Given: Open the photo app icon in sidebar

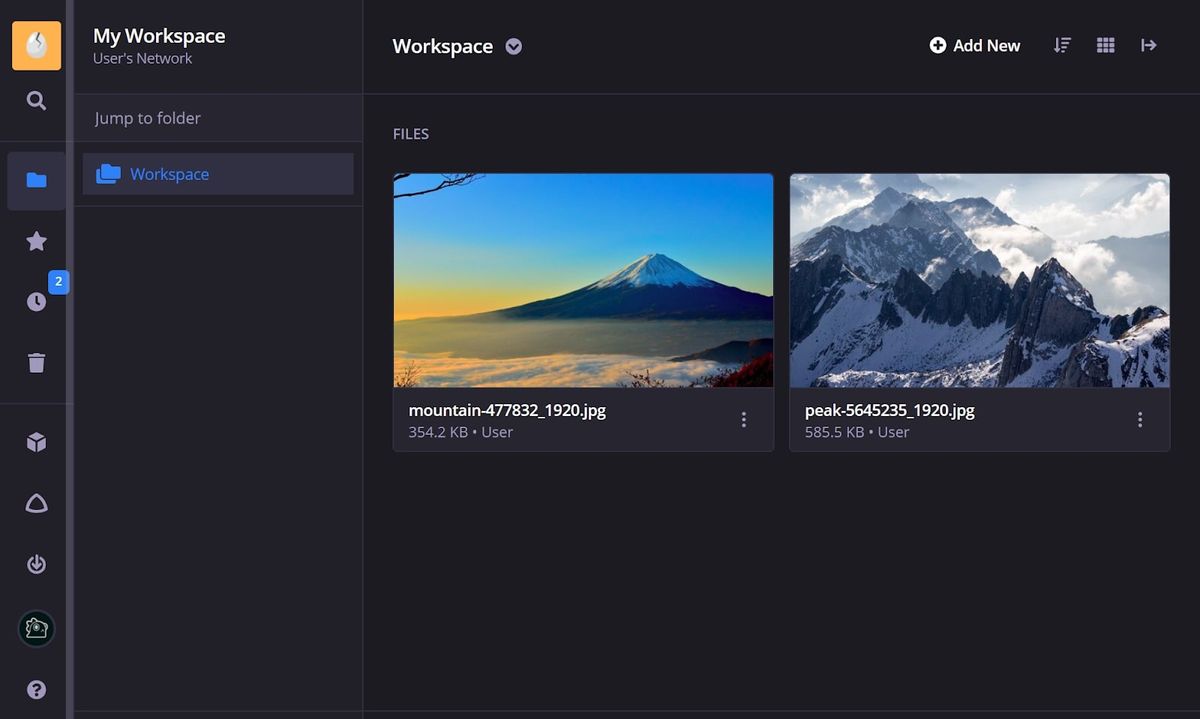Looking at the screenshot, I should pyautogui.click(x=36, y=628).
